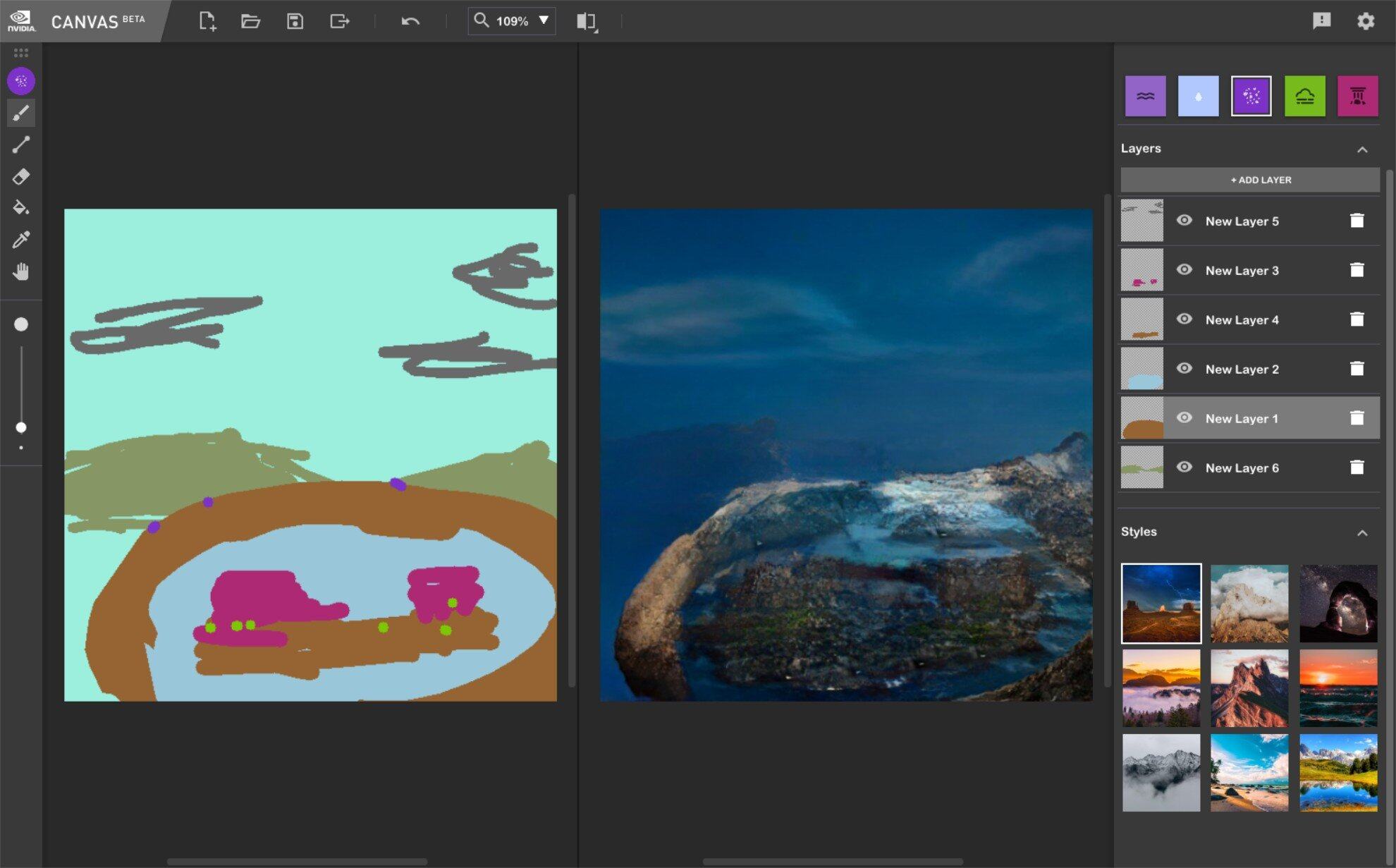Screen dimensions: 1396x868
Task: Pick the dark purple flowers material swatch
Action: pyautogui.click(x=1251, y=96)
